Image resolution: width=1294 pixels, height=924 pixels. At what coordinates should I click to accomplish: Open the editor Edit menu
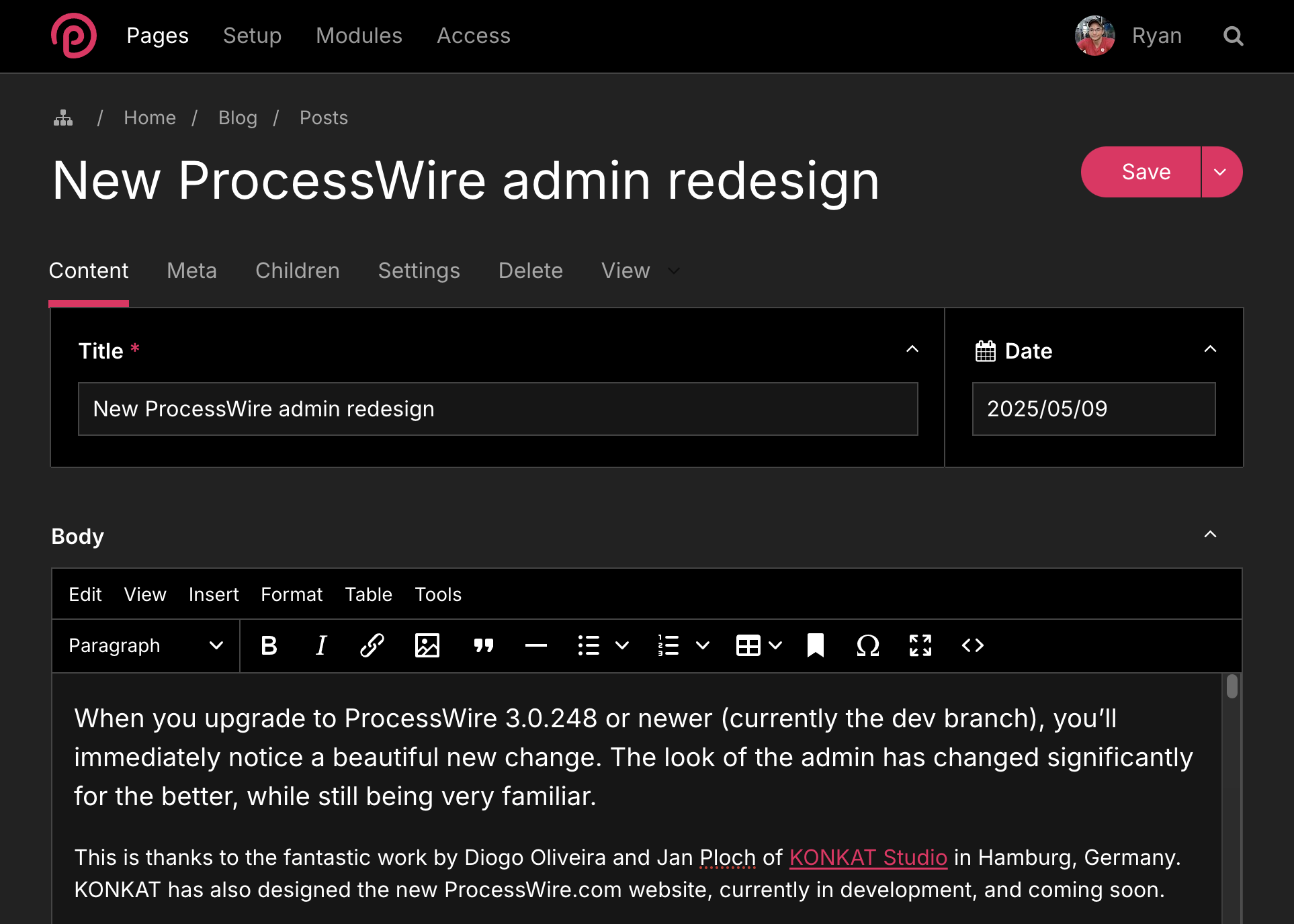[x=85, y=594]
